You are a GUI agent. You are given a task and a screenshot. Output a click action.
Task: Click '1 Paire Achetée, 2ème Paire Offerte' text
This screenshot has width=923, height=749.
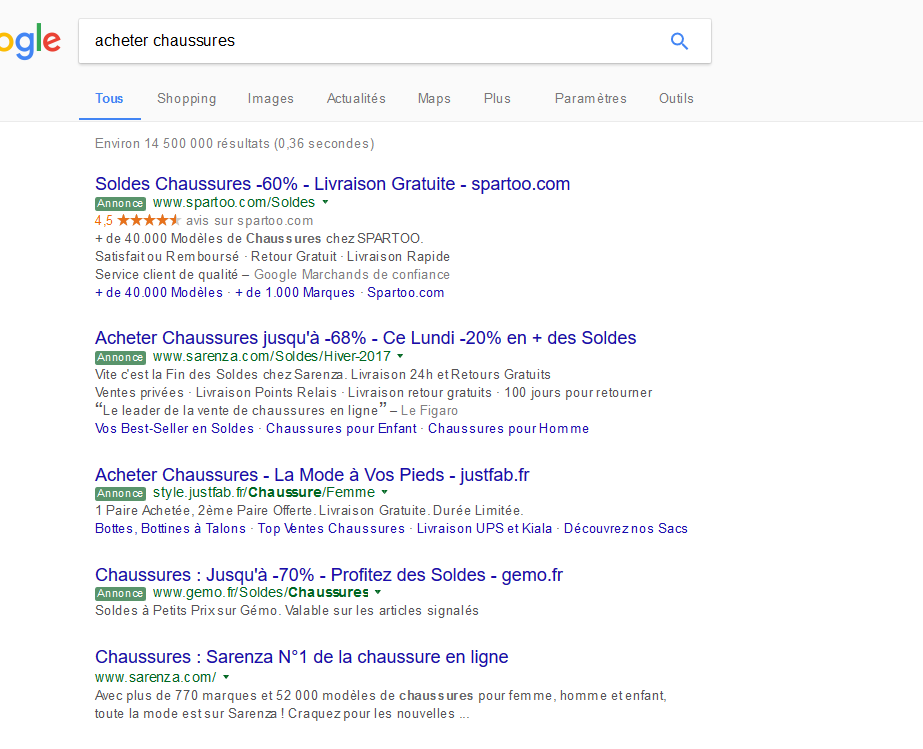tap(204, 511)
